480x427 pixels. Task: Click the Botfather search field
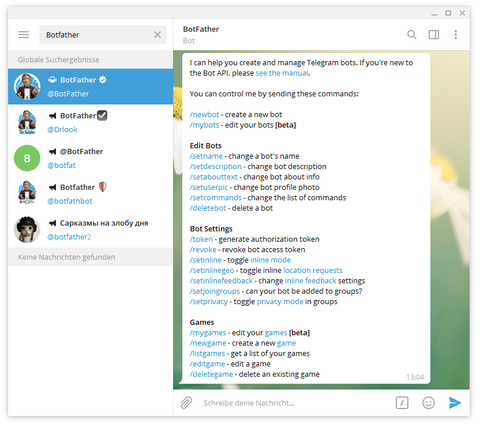103,35
